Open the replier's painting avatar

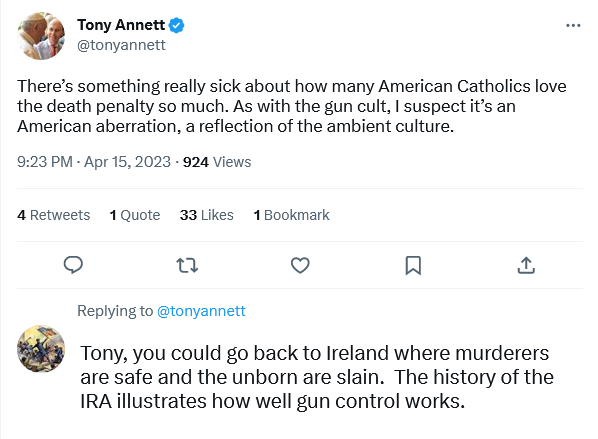point(41,349)
